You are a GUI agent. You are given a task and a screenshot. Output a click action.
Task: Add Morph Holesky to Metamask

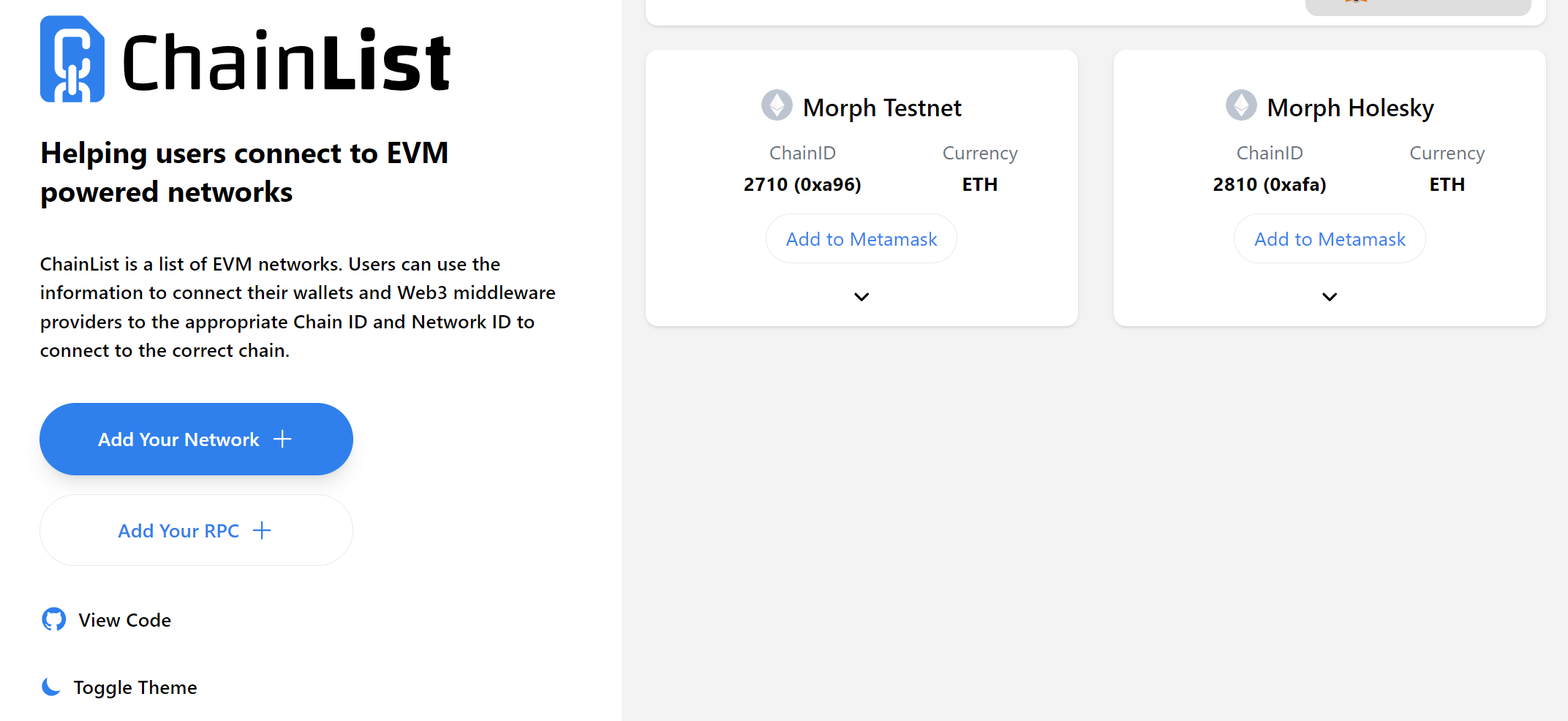(x=1330, y=239)
